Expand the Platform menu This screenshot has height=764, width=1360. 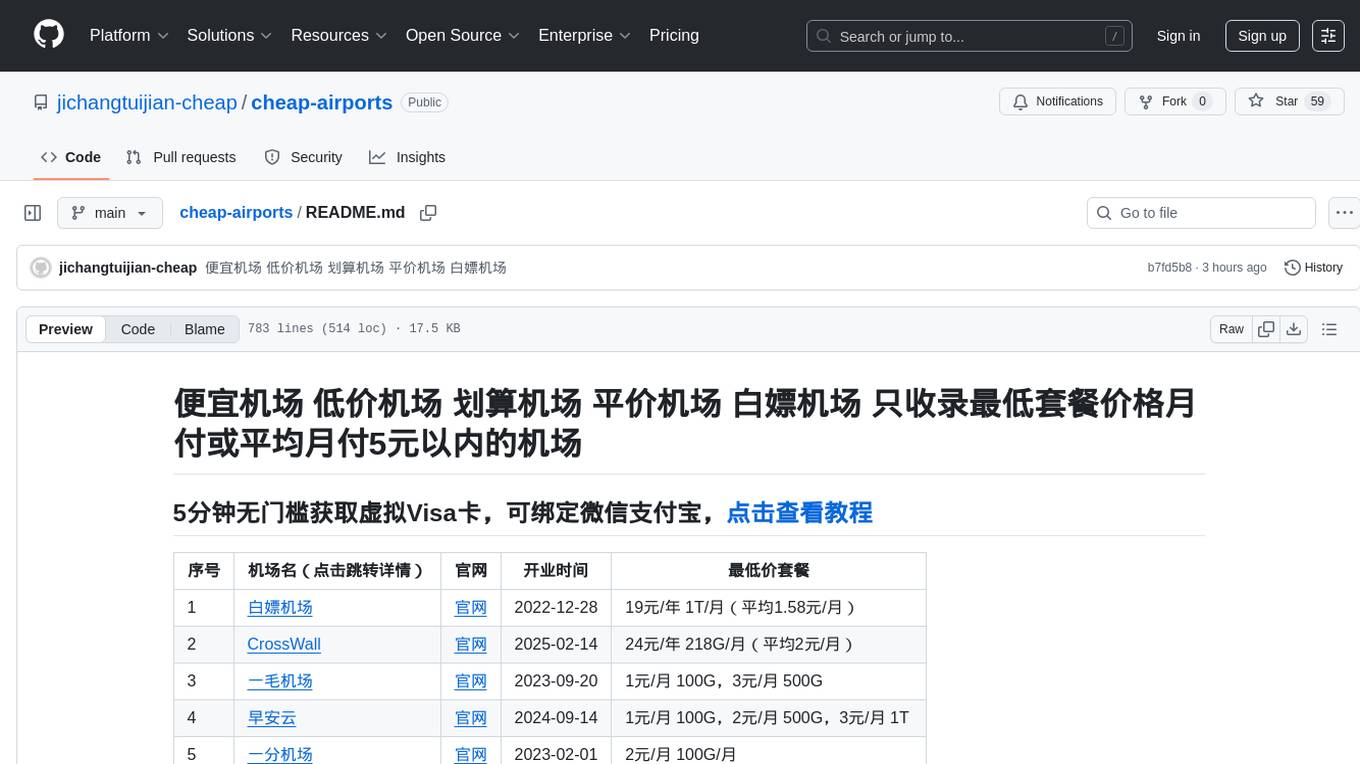129,35
